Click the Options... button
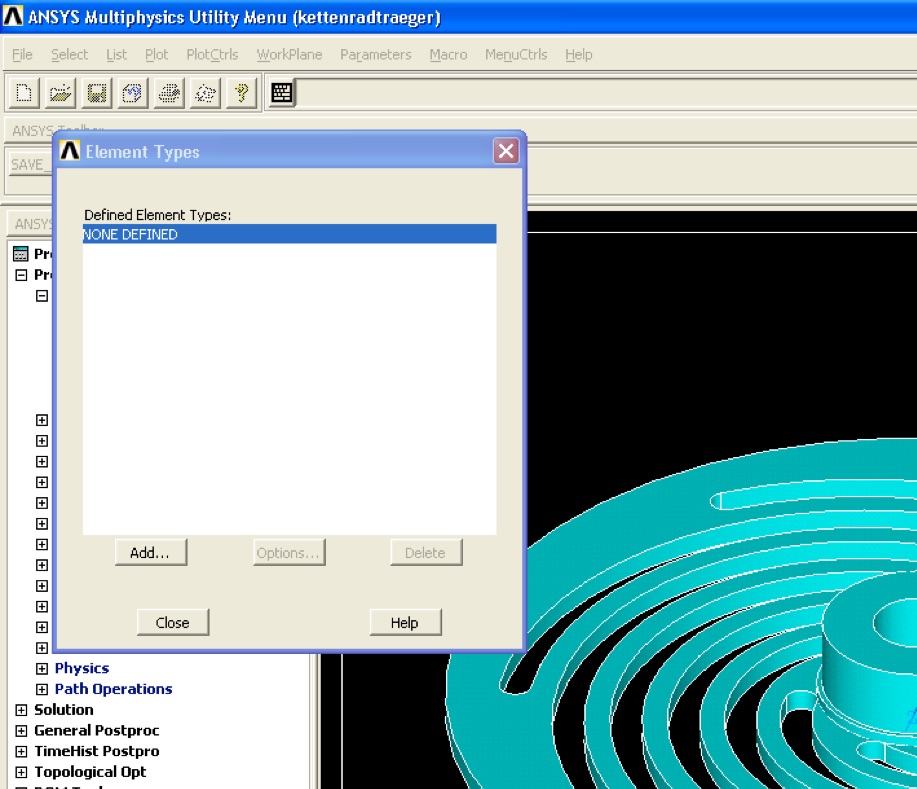Screen dimensions: 917x789 [289, 553]
